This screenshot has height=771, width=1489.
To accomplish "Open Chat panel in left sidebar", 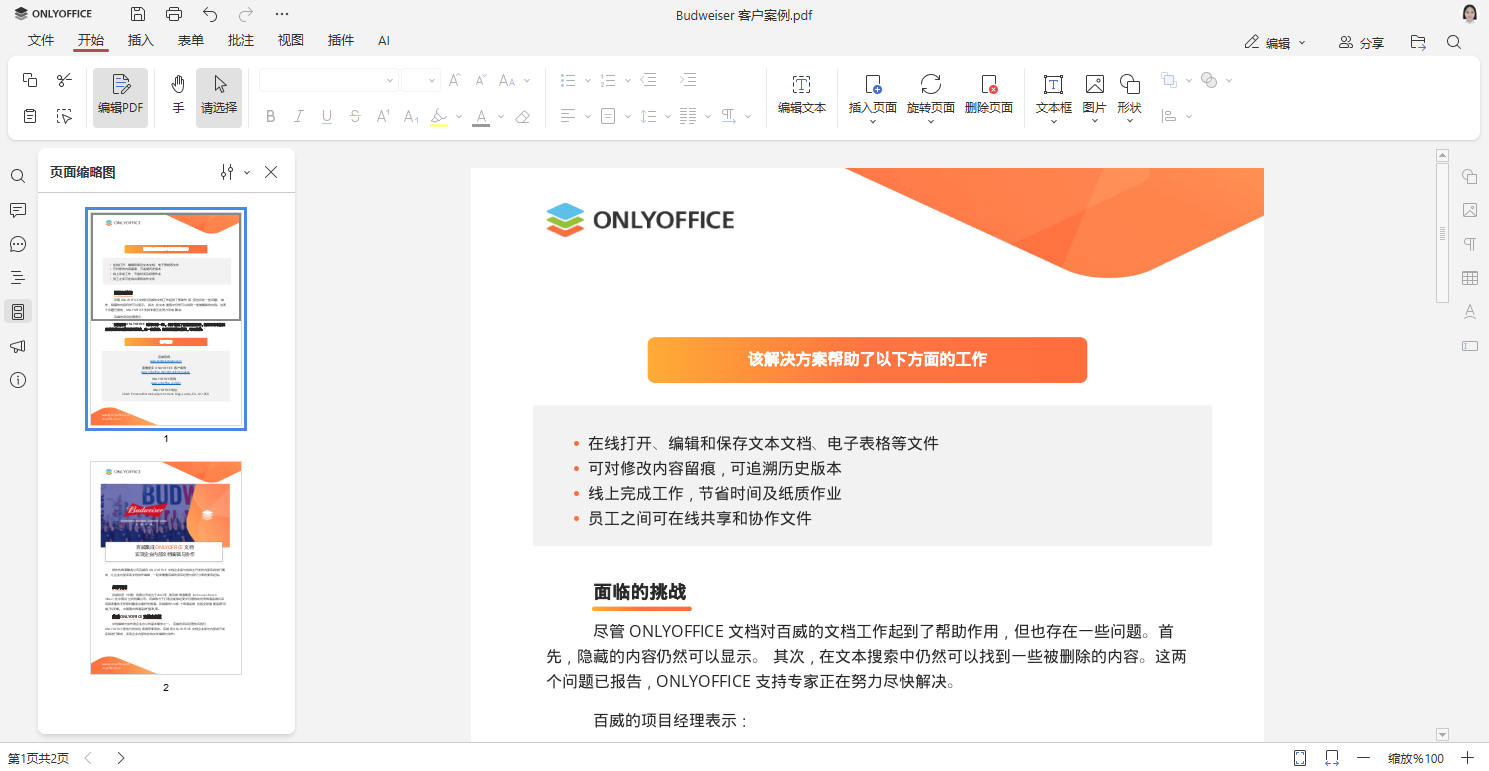I will (x=18, y=244).
